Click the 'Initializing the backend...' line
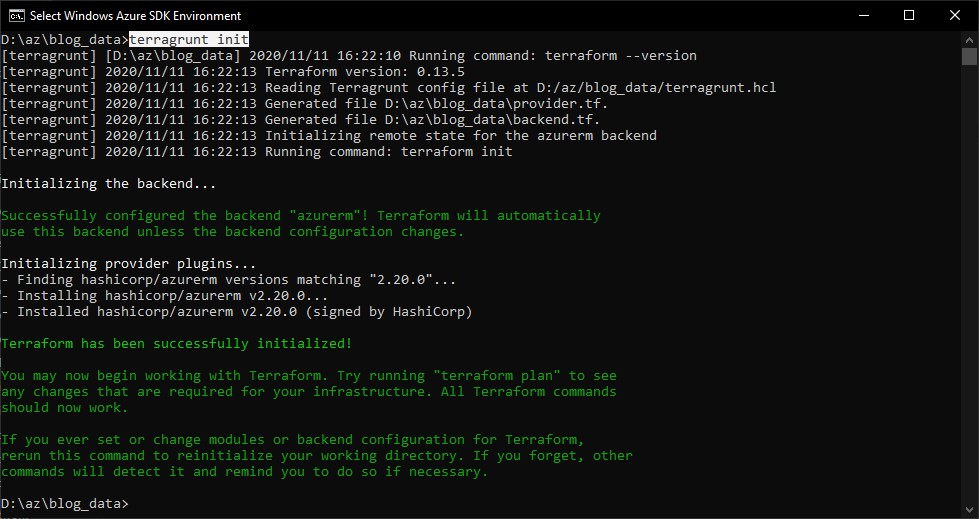 [109, 184]
